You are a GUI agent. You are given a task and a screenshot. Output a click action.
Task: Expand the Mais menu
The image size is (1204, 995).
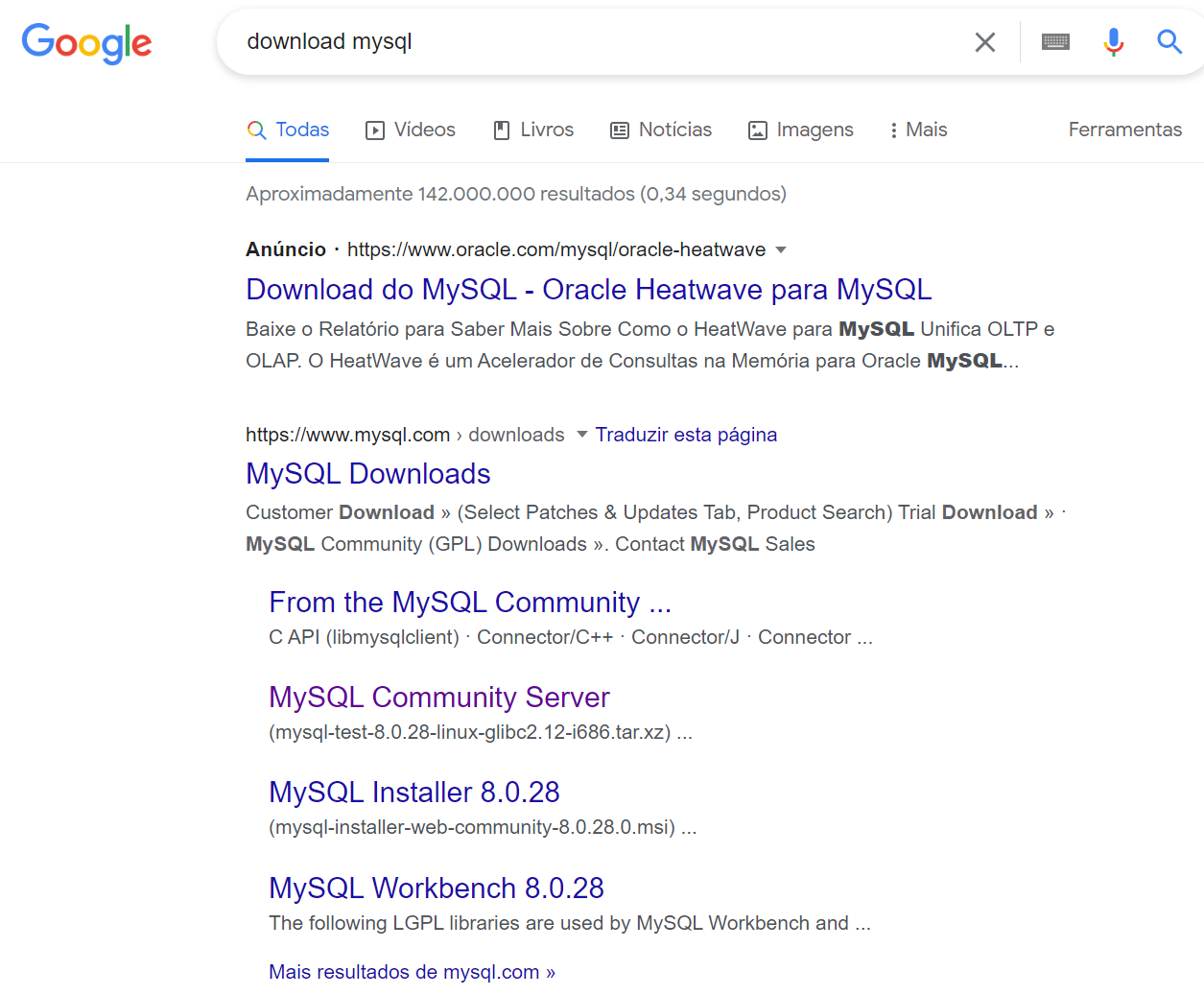(x=918, y=130)
